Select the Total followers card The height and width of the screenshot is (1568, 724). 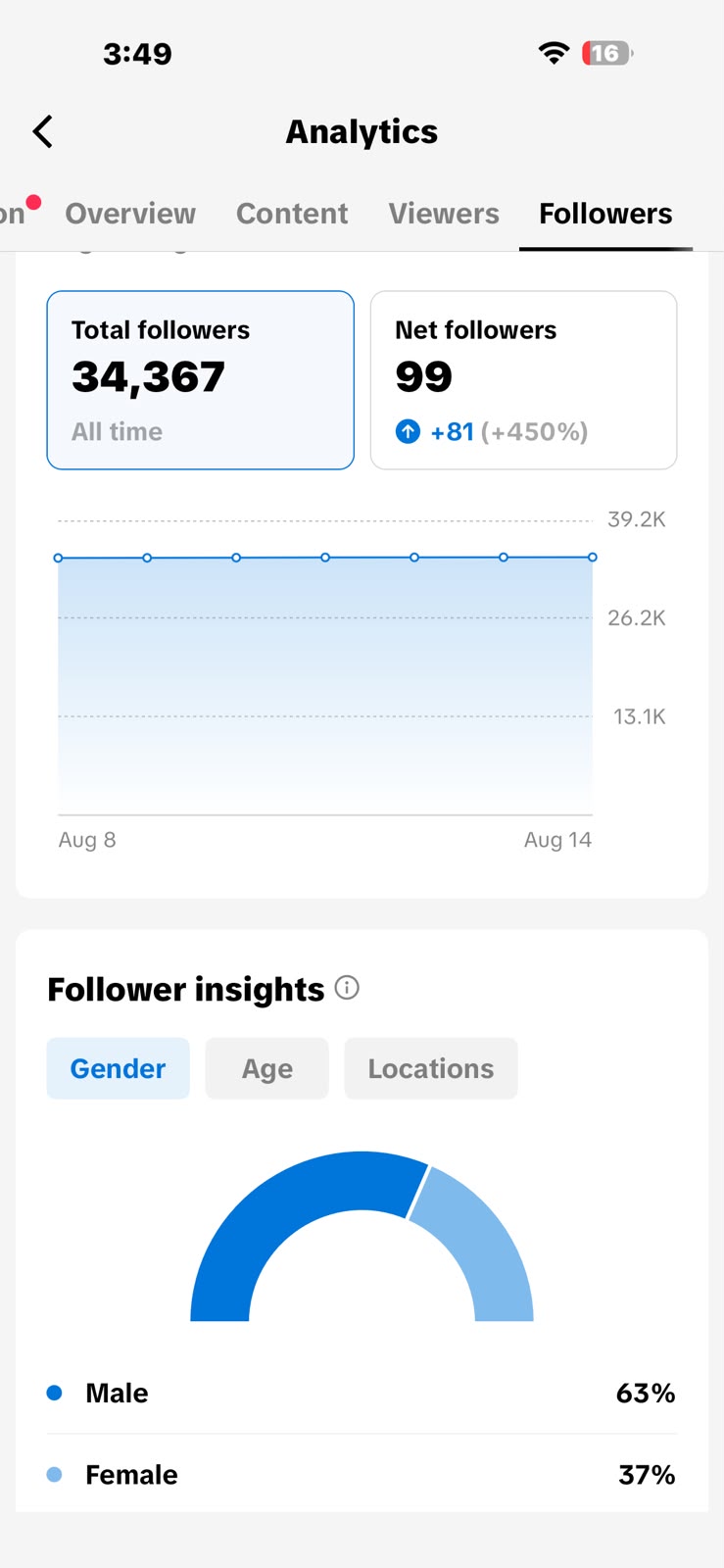(x=201, y=380)
